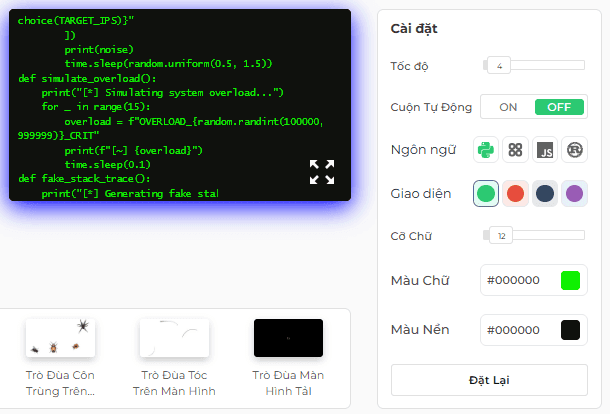The height and width of the screenshot is (414, 610).
Task: Click the Cuộn Tự Động label
Action: (x=431, y=107)
